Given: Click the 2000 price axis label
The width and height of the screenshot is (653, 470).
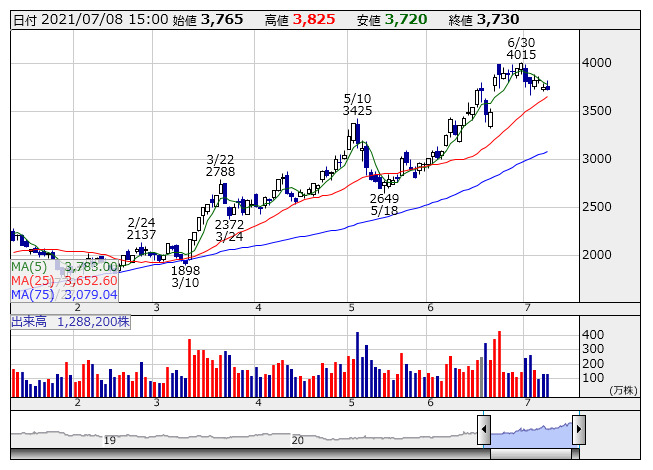Looking at the screenshot, I should click(596, 254).
